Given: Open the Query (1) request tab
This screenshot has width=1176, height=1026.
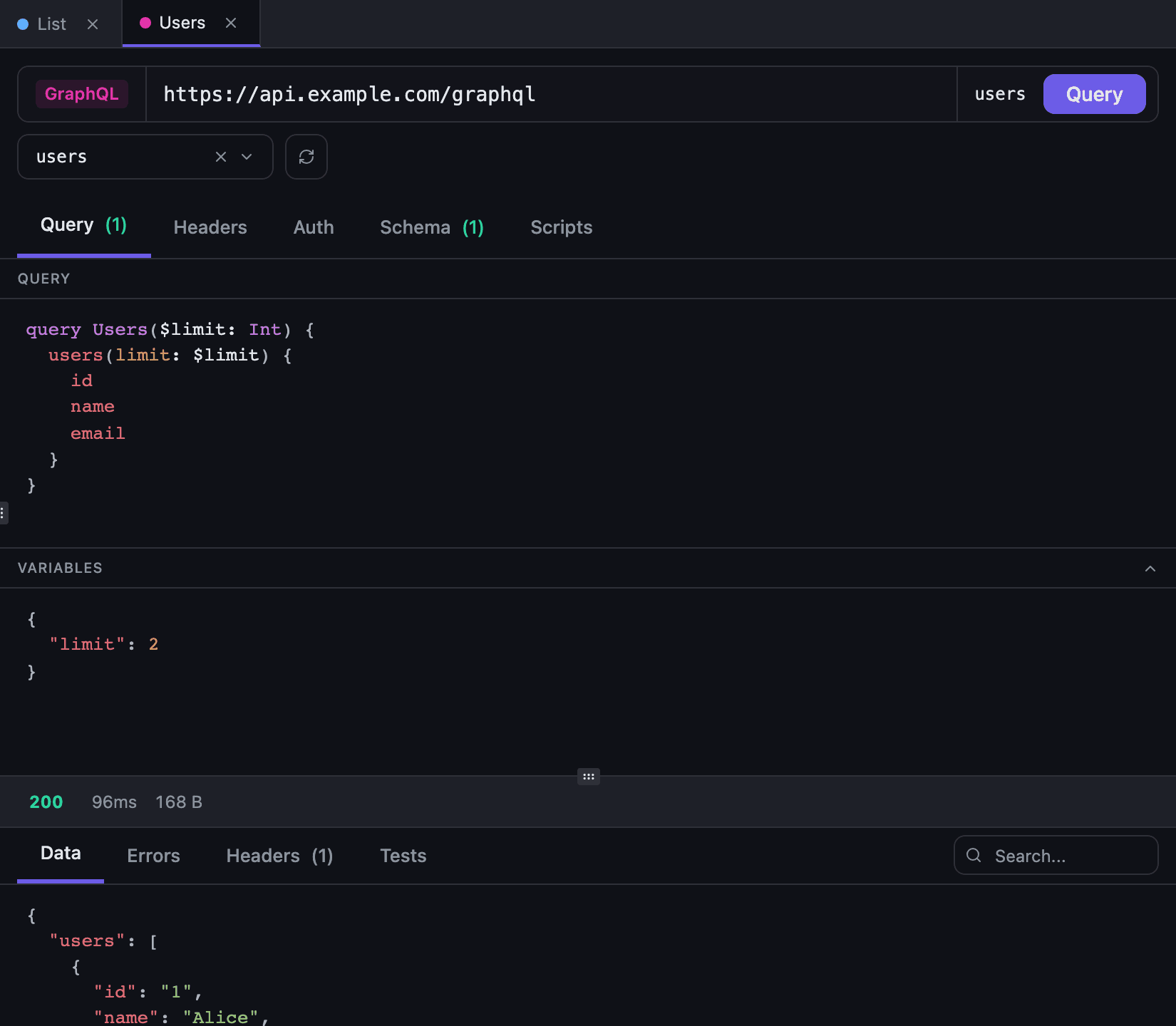Looking at the screenshot, I should click(x=83, y=225).
